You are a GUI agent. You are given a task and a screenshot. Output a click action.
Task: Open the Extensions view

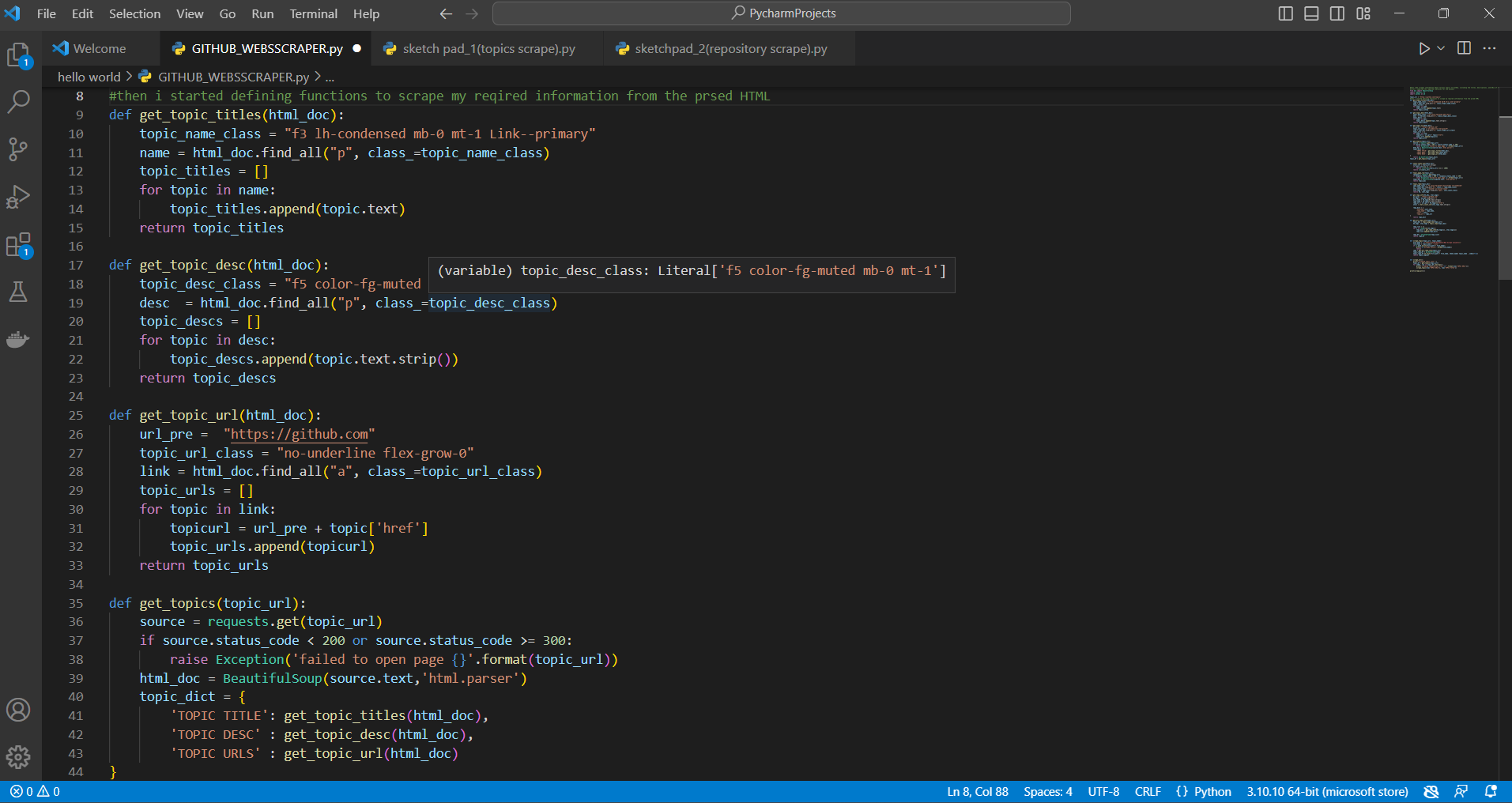18,245
